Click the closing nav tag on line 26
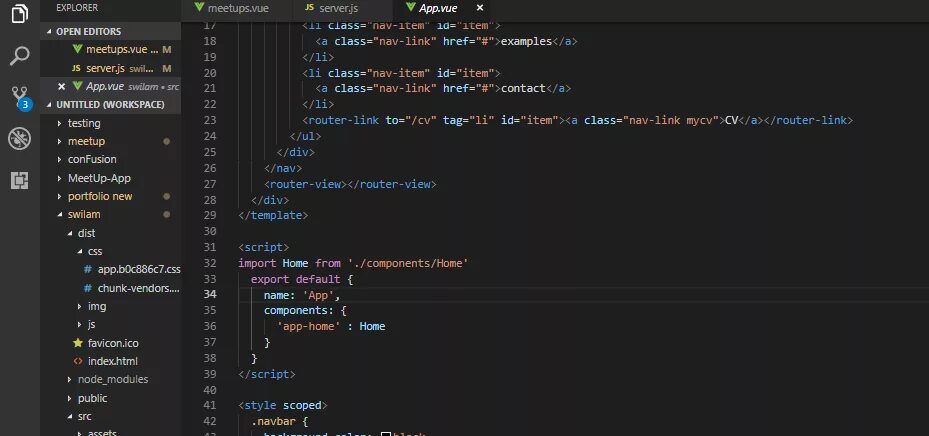The height and width of the screenshot is (436, 929). (283, 168)
